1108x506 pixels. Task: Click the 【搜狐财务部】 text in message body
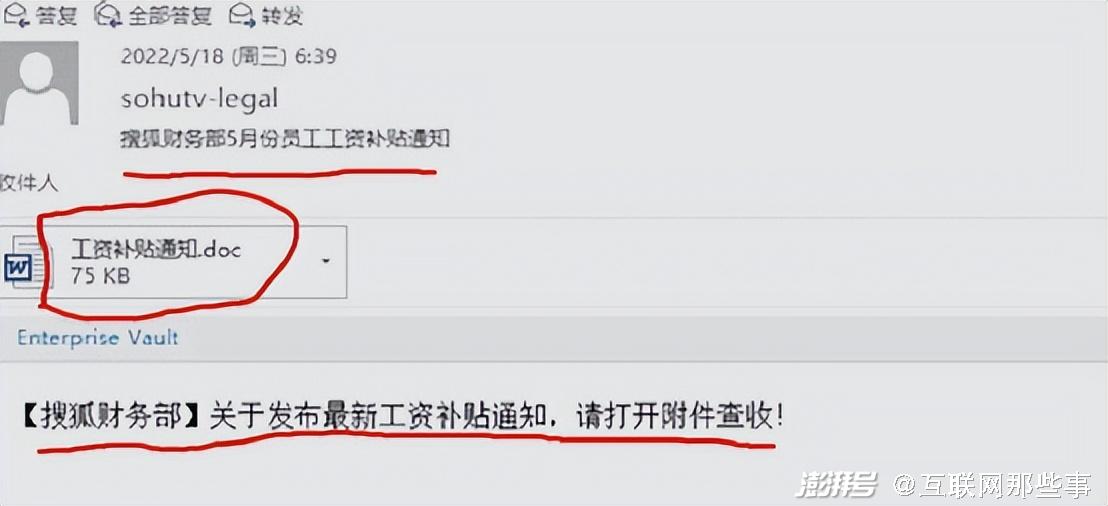pos(113,417)
